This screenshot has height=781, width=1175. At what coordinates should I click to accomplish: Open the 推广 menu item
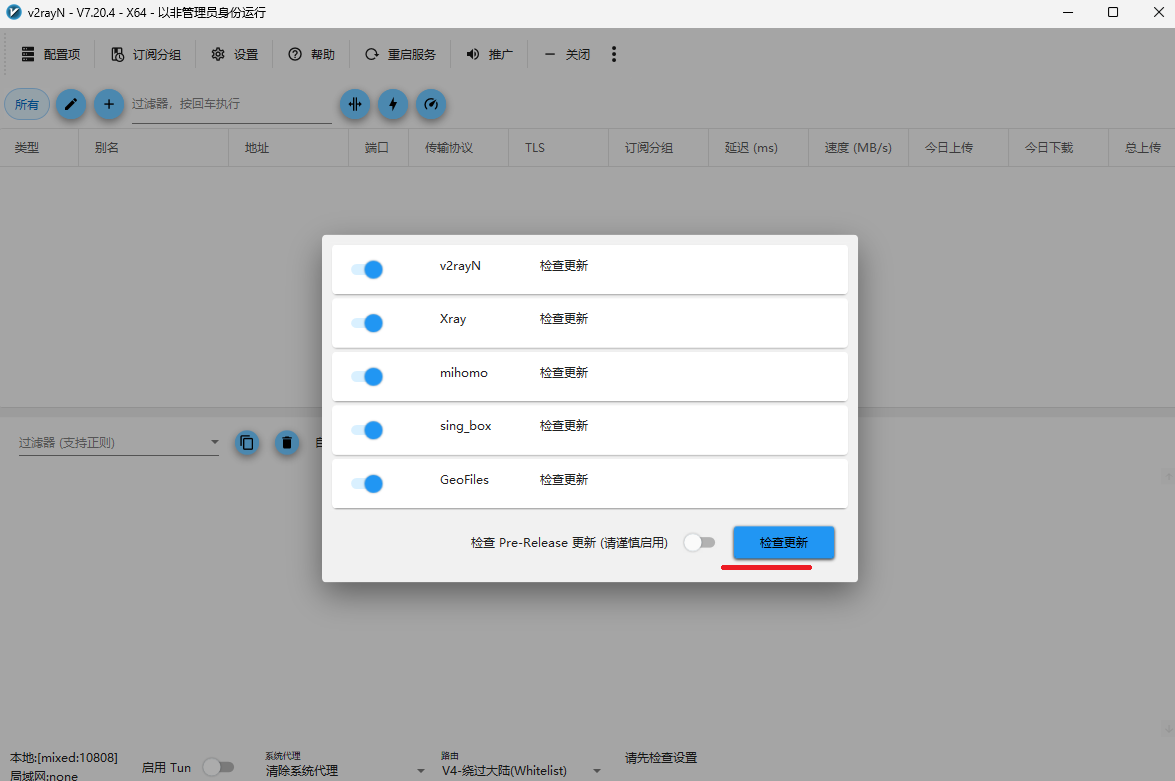pos(489,55)
